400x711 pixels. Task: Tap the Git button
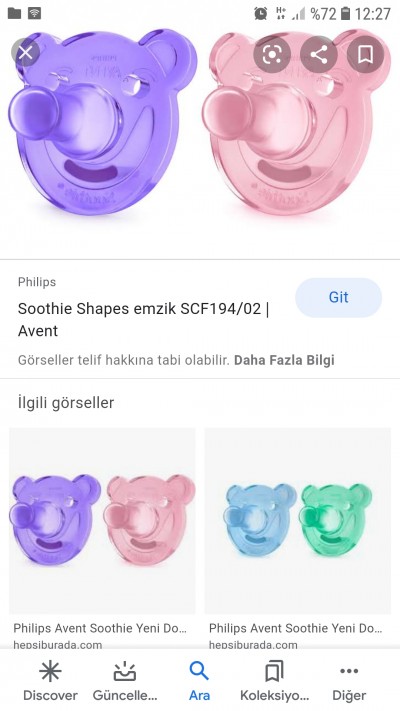[x=338, y=297]
